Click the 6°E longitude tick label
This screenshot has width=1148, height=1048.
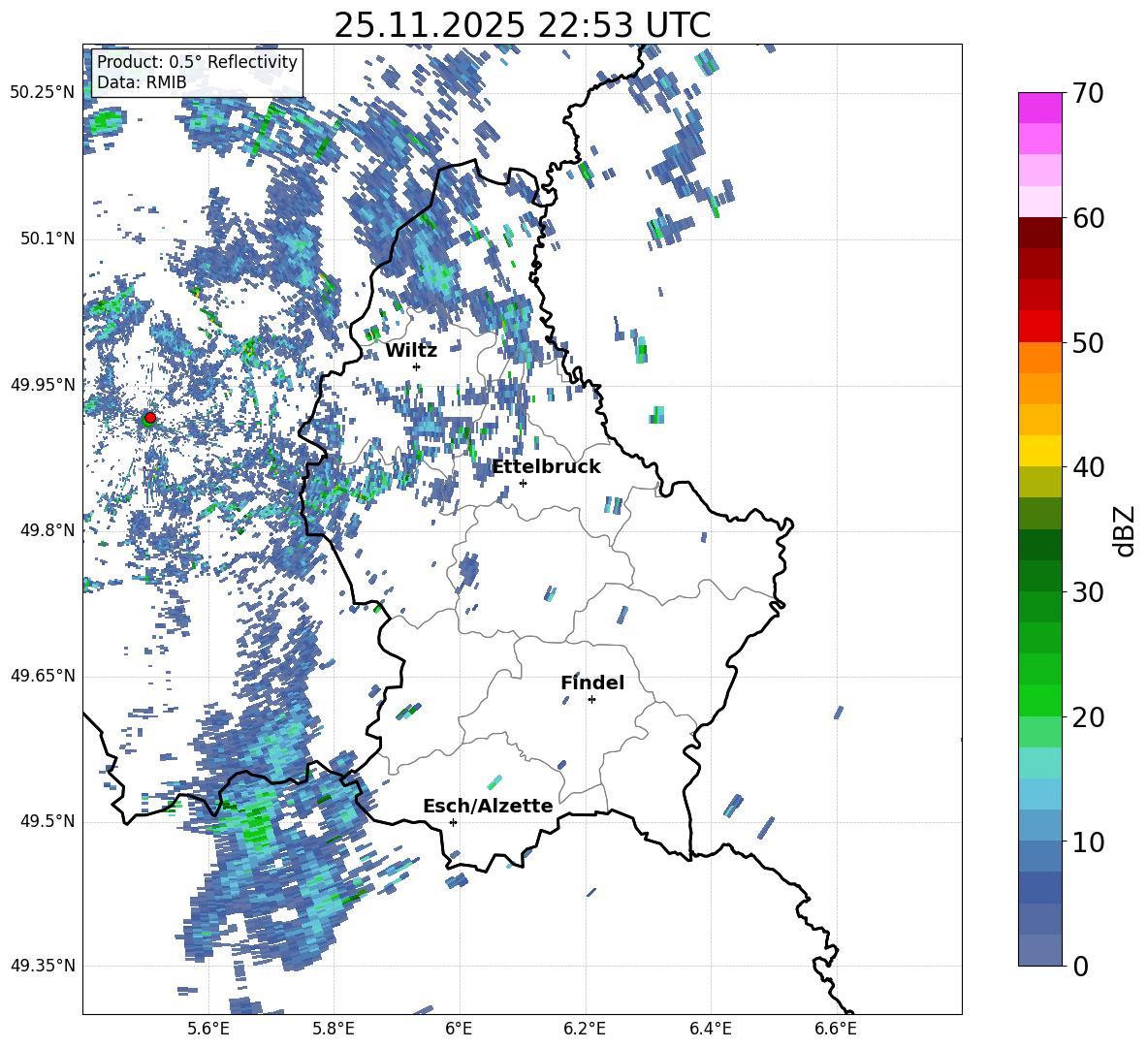click(459, 1029)
